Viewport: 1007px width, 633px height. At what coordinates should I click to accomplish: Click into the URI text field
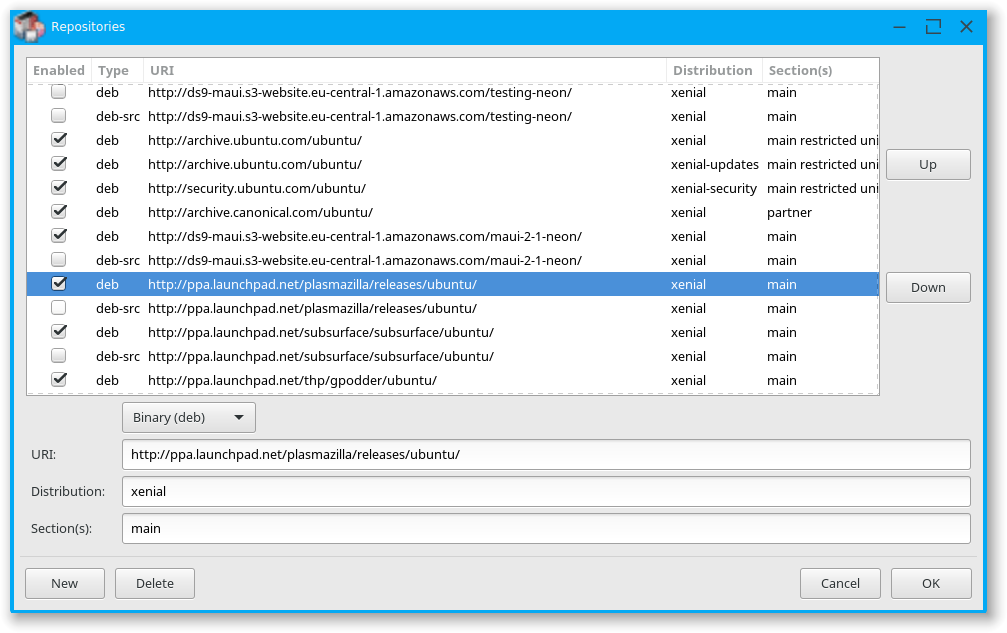coord(545,454)
